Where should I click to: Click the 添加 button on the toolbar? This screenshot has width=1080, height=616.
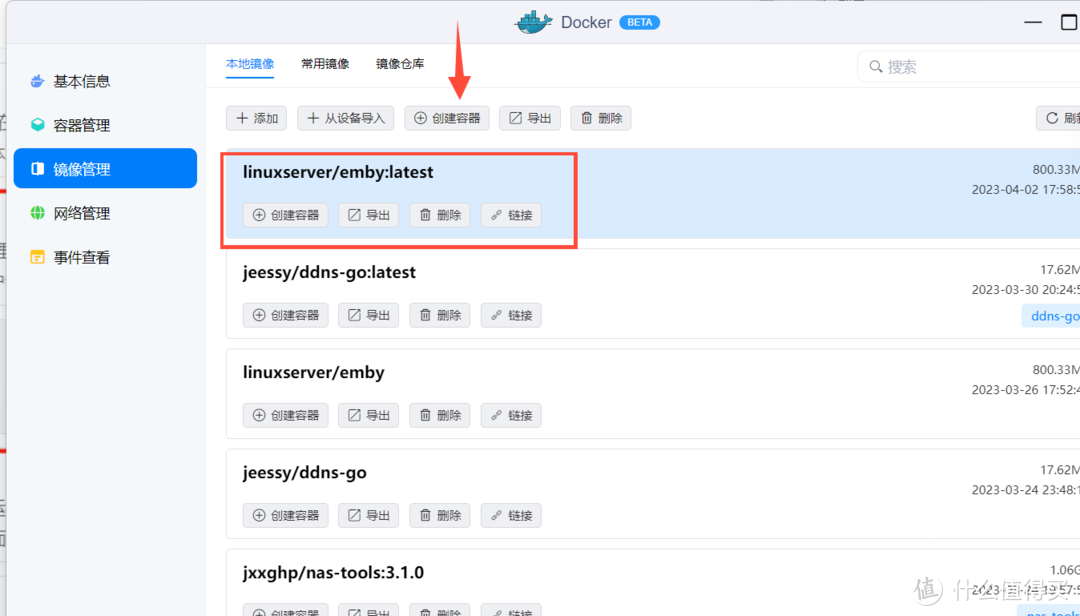256,117
